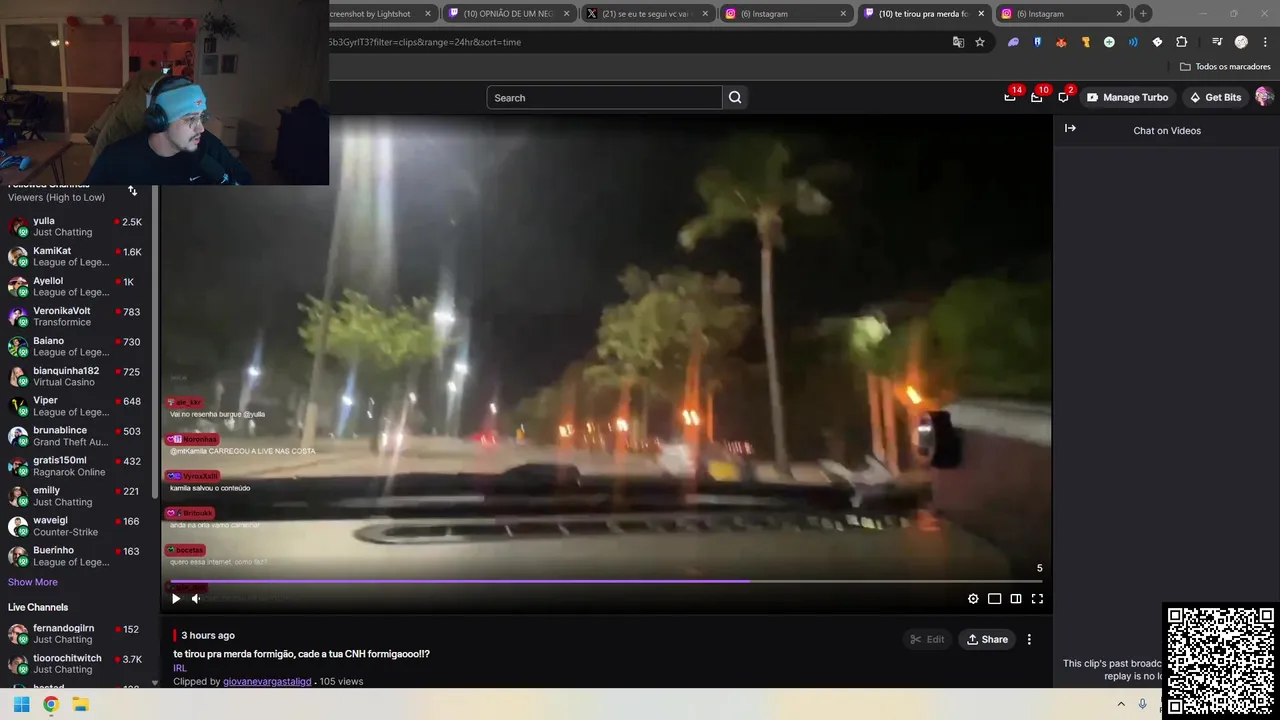The height and width of the screenshot is (720, 1280).
Task: Open the green plus extension icon
Action: pyautogui.click(x=1109, y=42)
